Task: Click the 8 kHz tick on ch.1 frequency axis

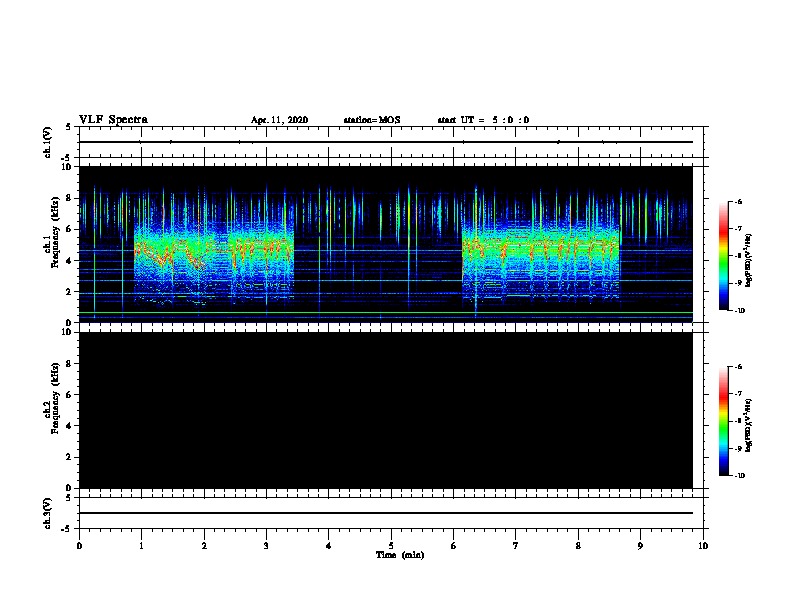Action: pyautogui.click(x=70, y=198)
